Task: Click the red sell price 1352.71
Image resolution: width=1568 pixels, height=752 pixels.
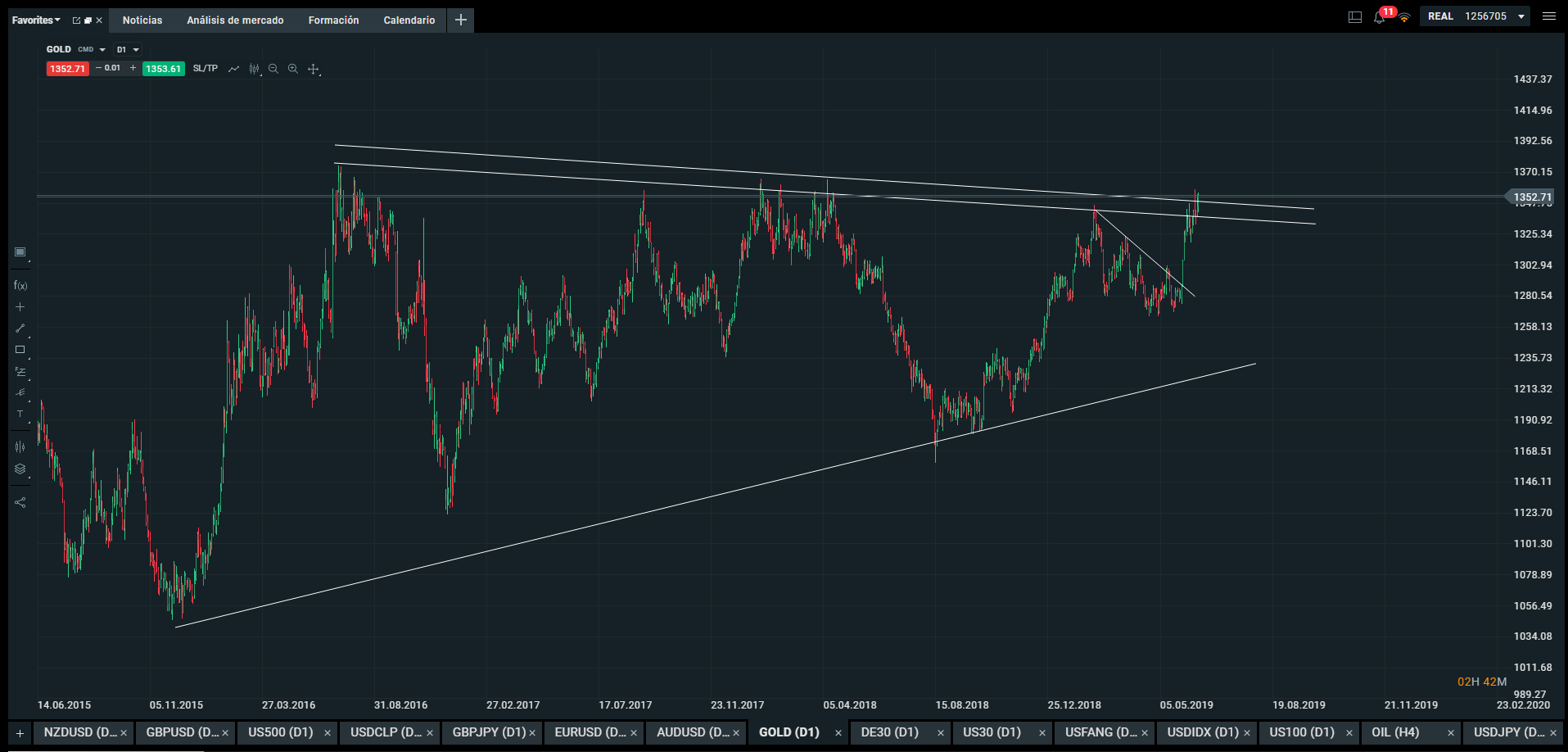Action: (x=67, y=69)
